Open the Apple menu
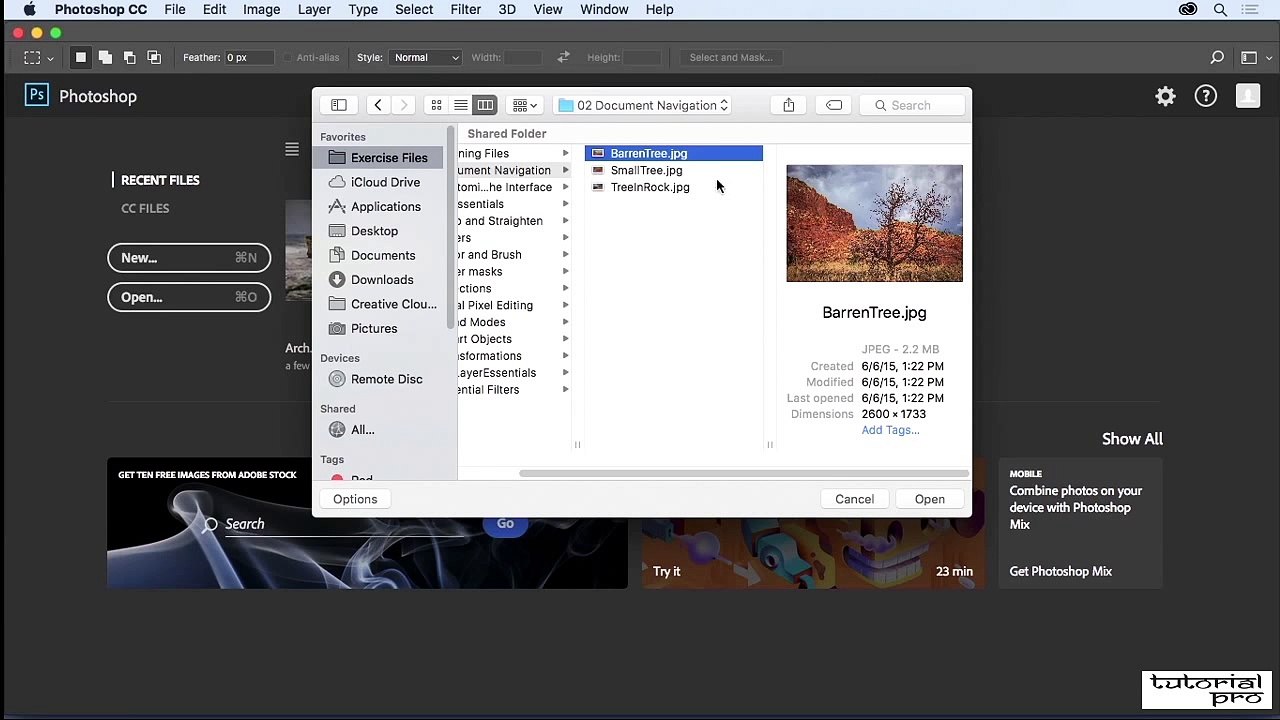Viewport: 1280px width, 720px height. click(30, 9)
